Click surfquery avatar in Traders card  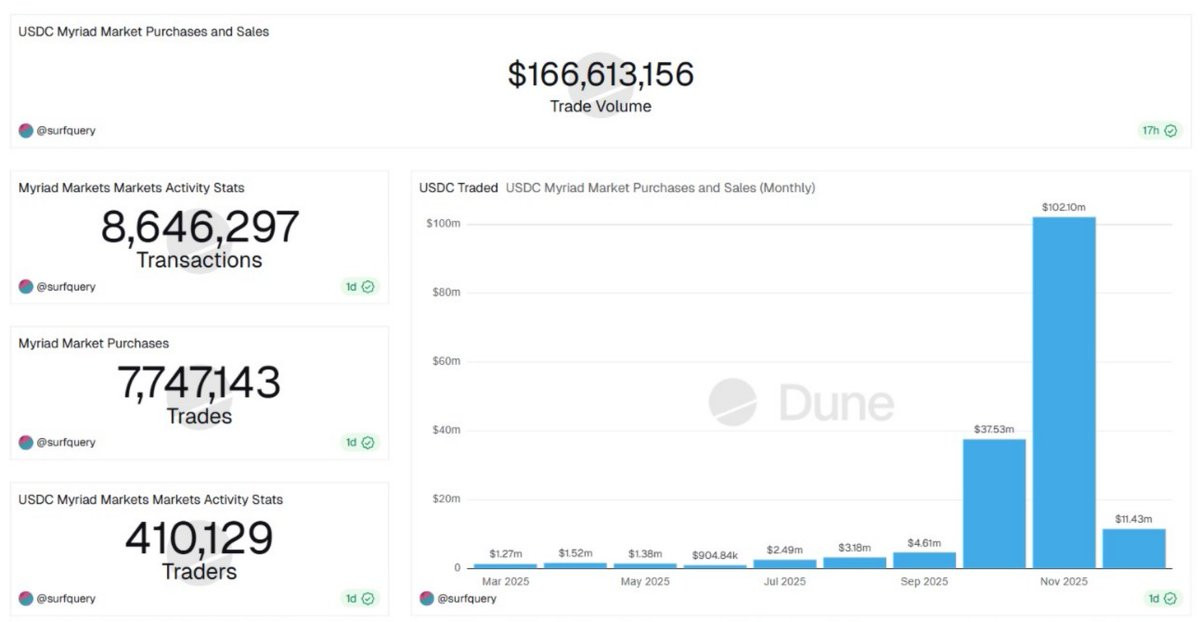26,598
